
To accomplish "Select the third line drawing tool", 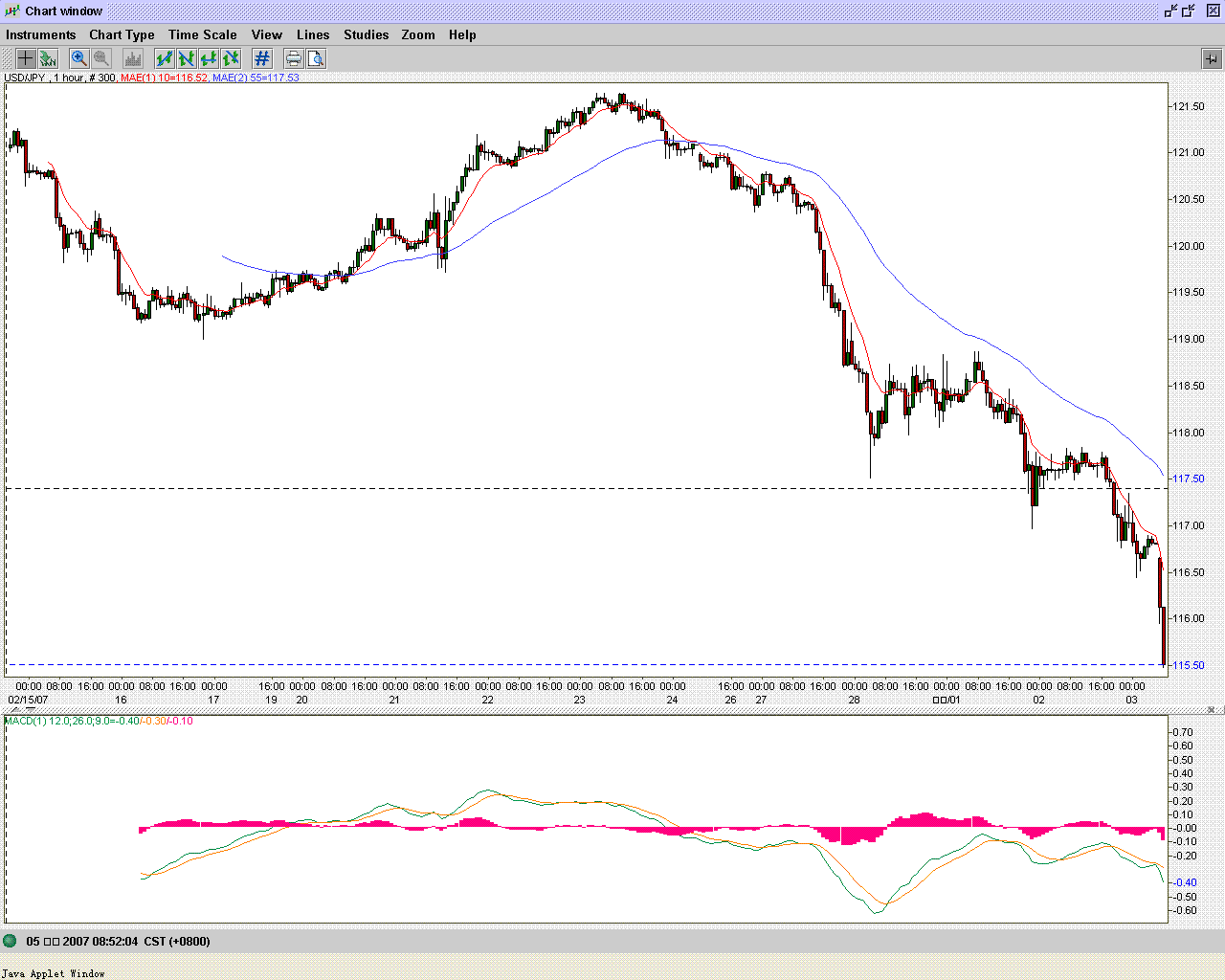I will coord(209,58).
